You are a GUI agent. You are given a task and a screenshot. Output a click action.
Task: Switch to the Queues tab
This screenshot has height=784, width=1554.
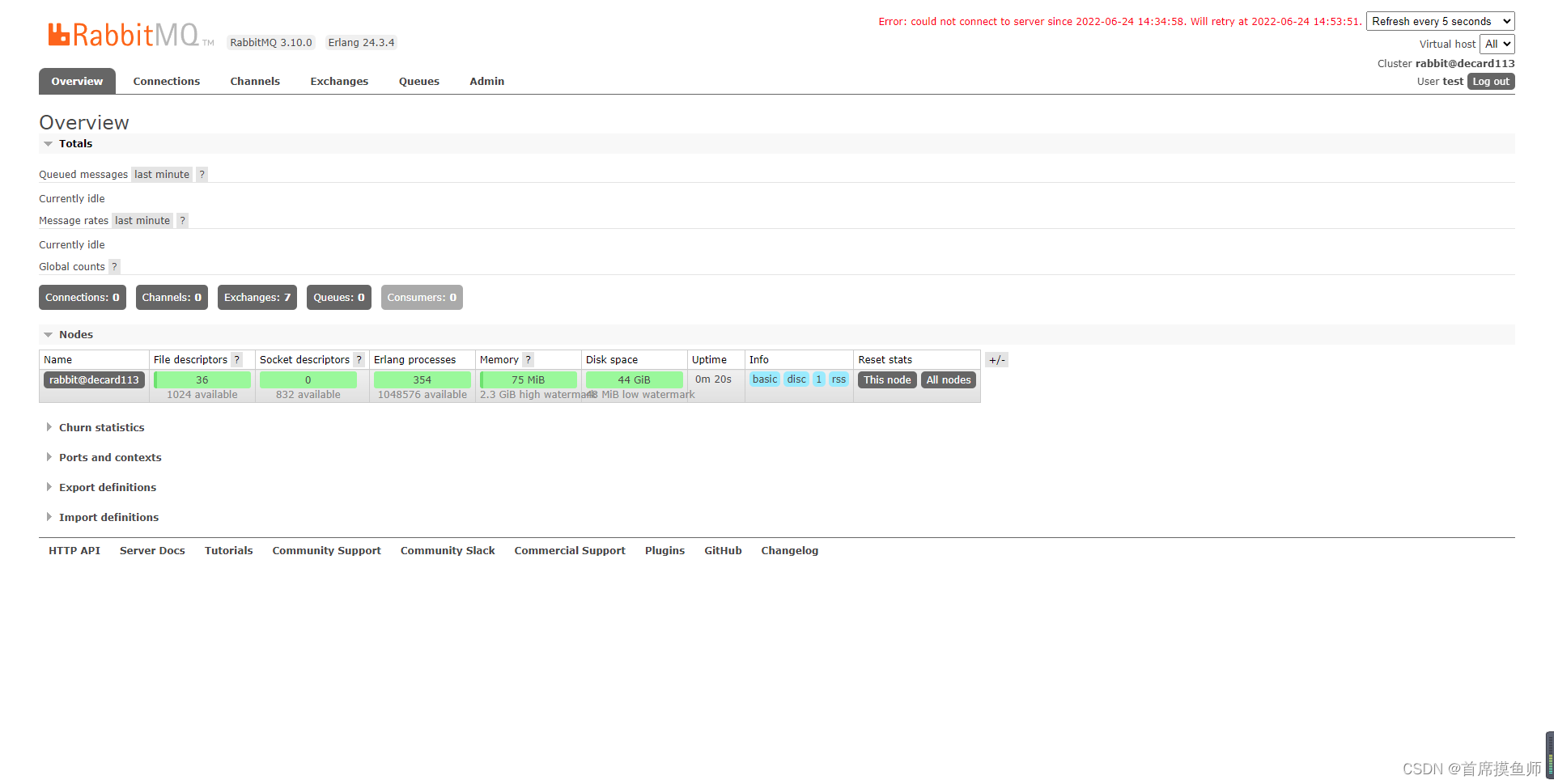[419, 82]
